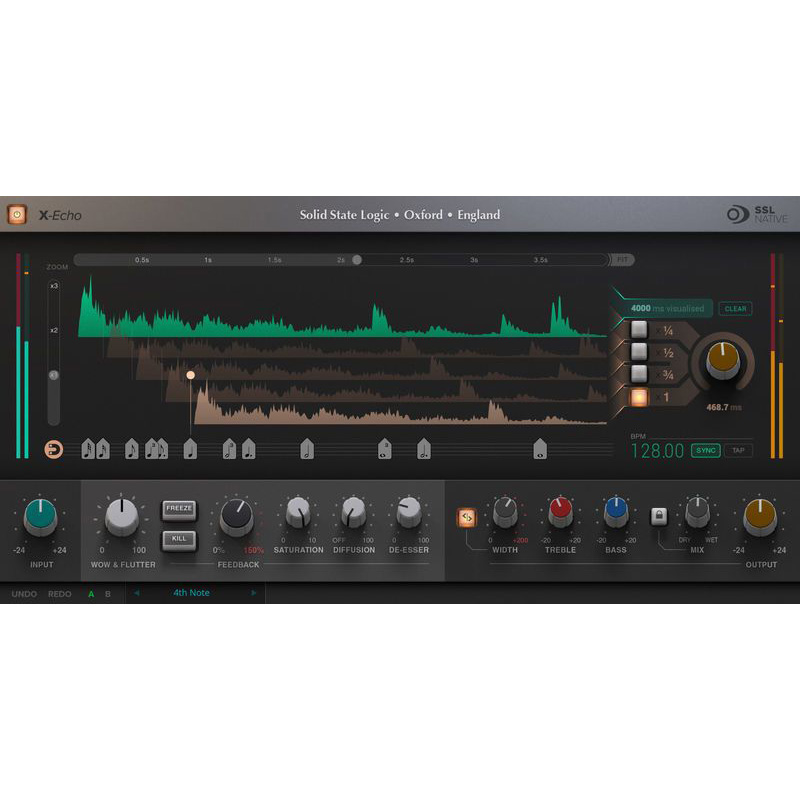Enable the x ½ delay tap
Viewport: 800px width, 800px height.
[x=639, y=352]
